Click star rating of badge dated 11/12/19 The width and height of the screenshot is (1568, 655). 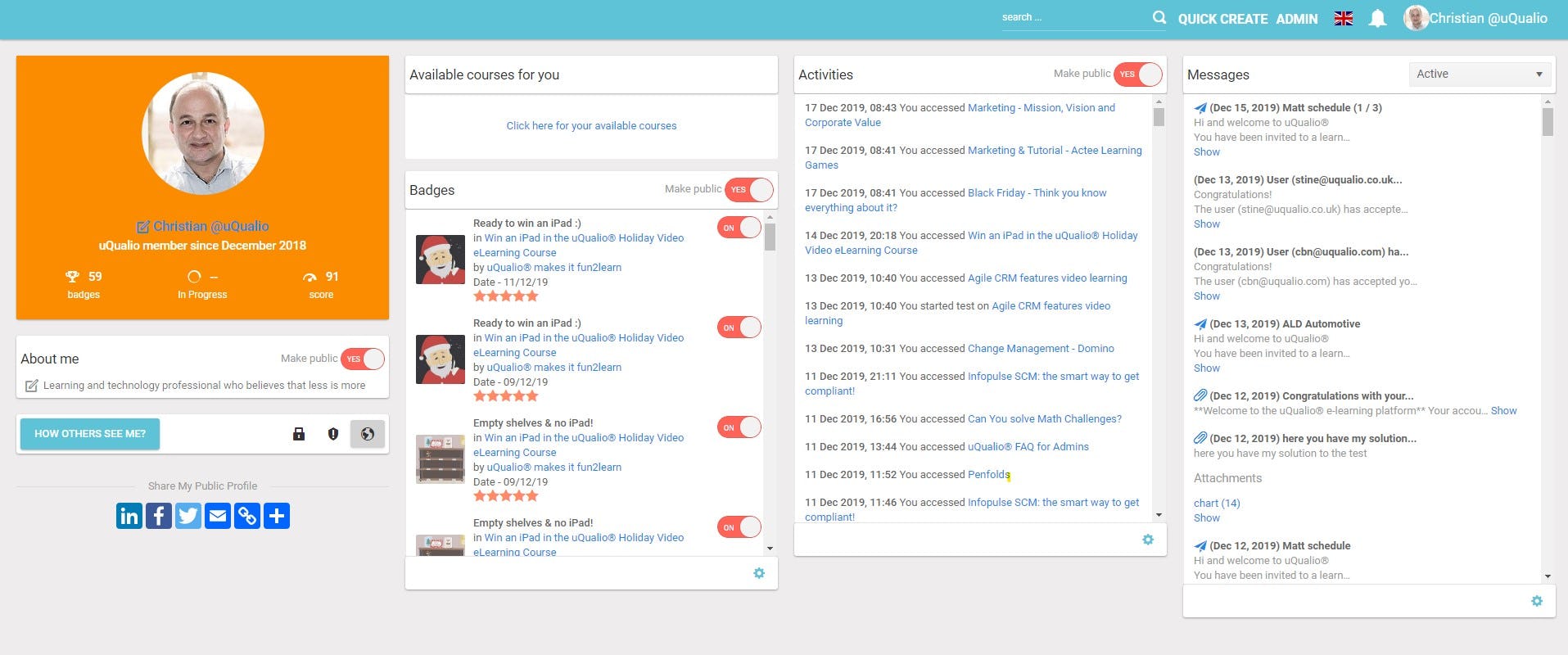click(x=506, y=296)
